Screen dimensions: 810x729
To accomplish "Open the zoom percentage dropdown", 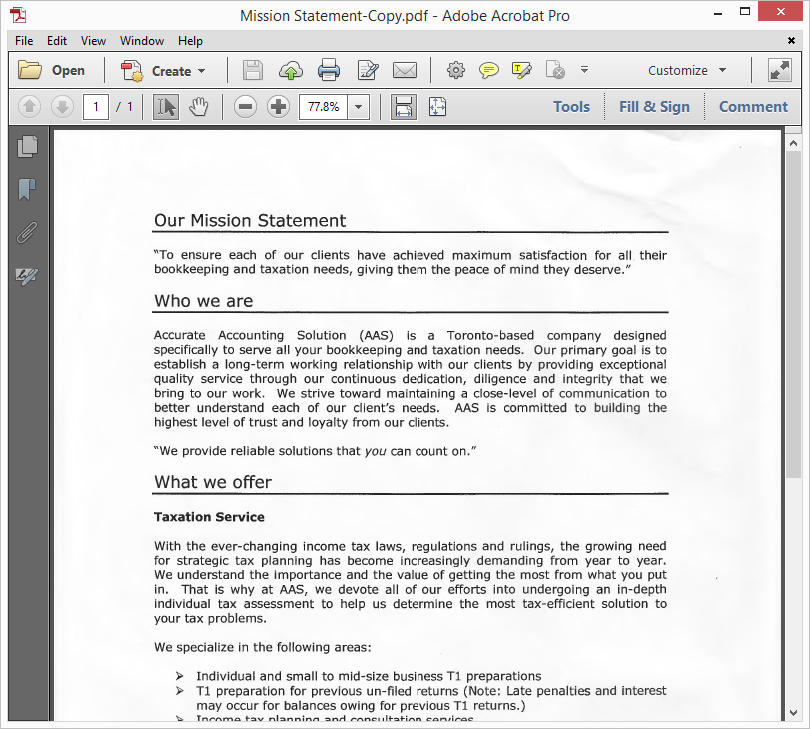I will [359, 106].
